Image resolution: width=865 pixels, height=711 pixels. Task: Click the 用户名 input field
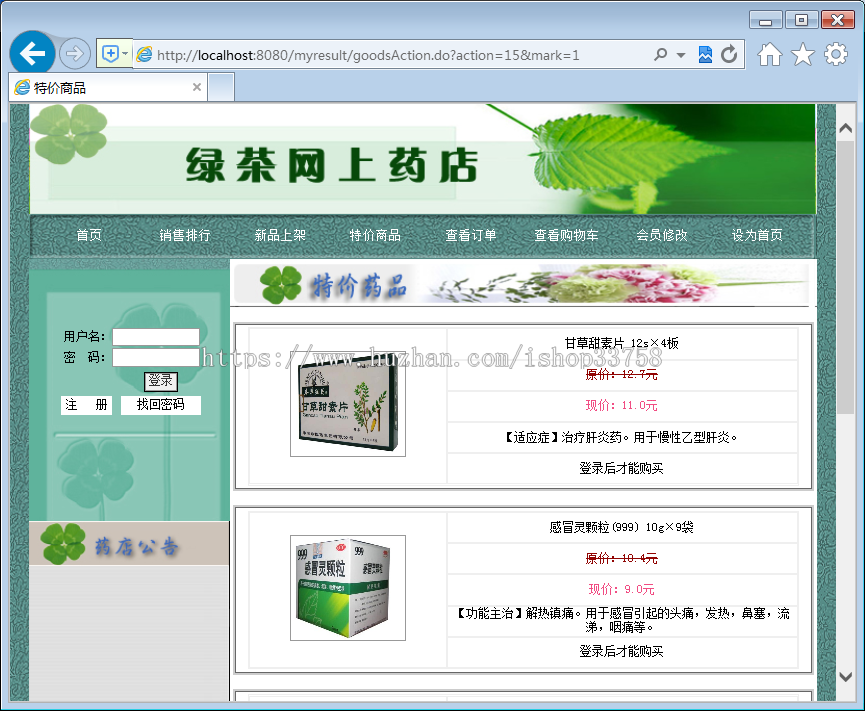tap(157, 337)
